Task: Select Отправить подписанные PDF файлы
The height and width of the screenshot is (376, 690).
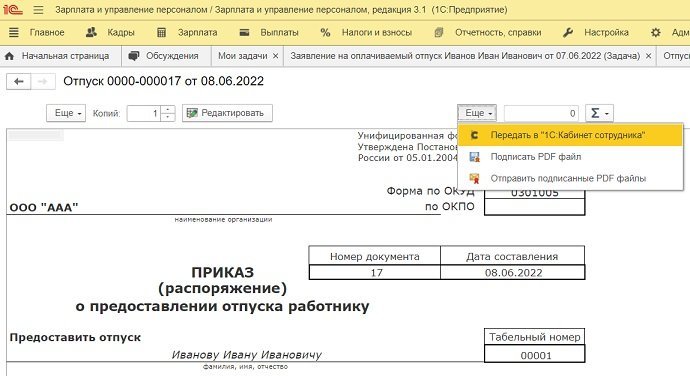Action: coord(571,178)
